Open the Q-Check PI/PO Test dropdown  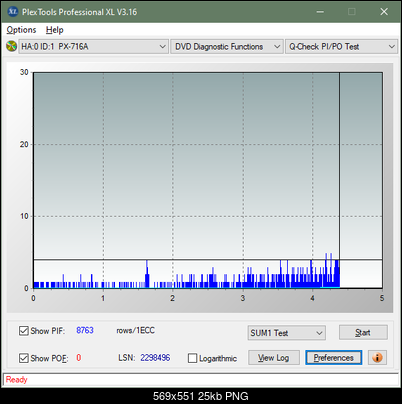(x=341, y=46)
